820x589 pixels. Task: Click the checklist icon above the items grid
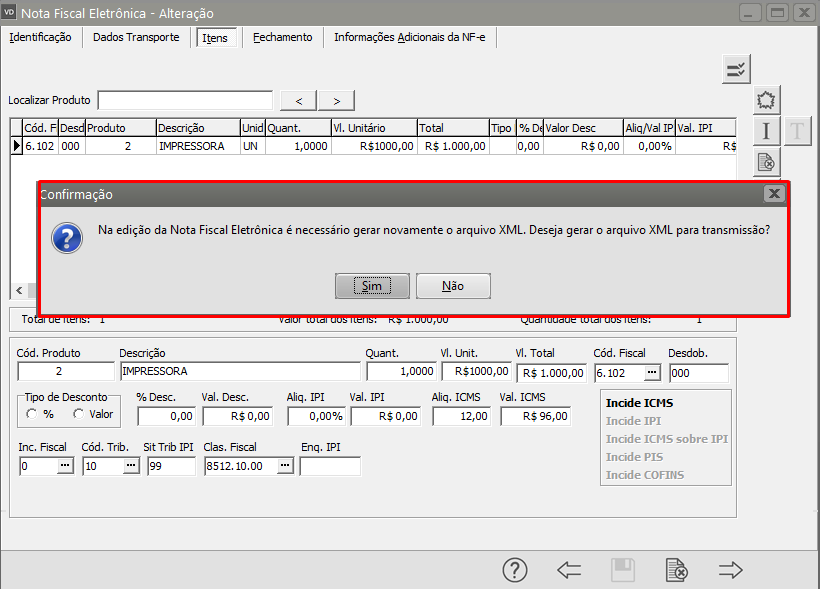pos(736,69)
